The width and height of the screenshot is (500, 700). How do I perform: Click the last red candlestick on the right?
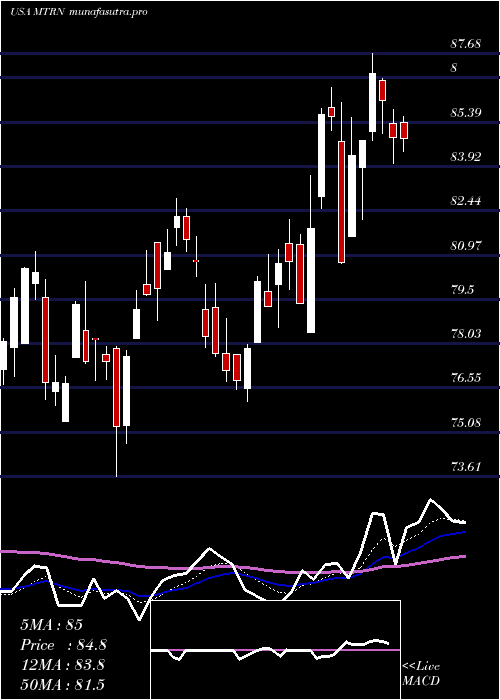pyautogui.click(x=404, y=130)
